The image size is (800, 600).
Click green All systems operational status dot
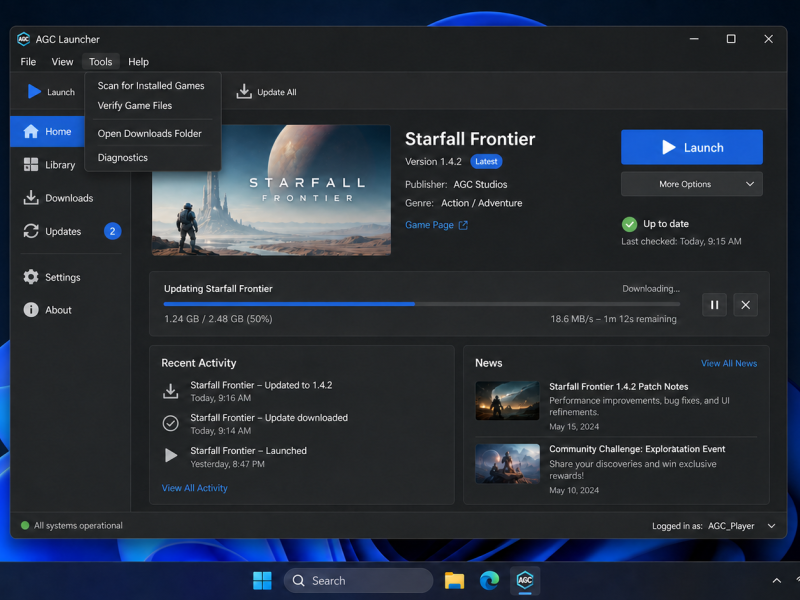click(24, 526)
